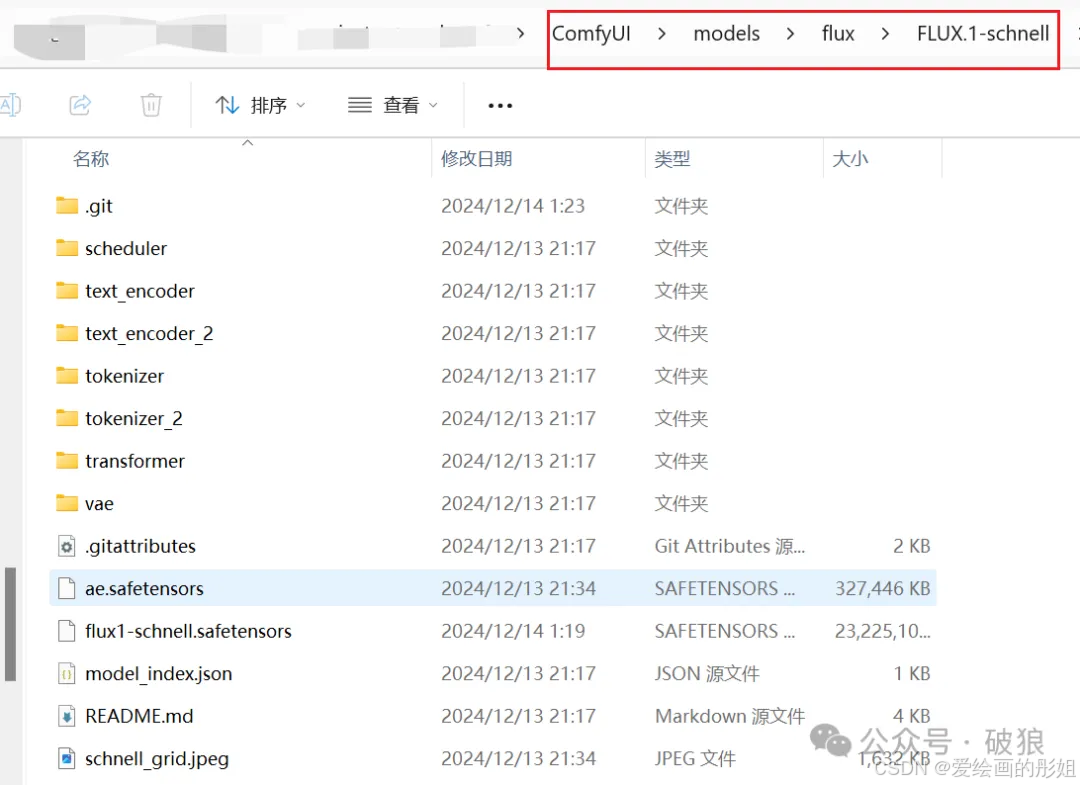
Task: Open the 查看 view dropdown
Action: tap(393, 105)
